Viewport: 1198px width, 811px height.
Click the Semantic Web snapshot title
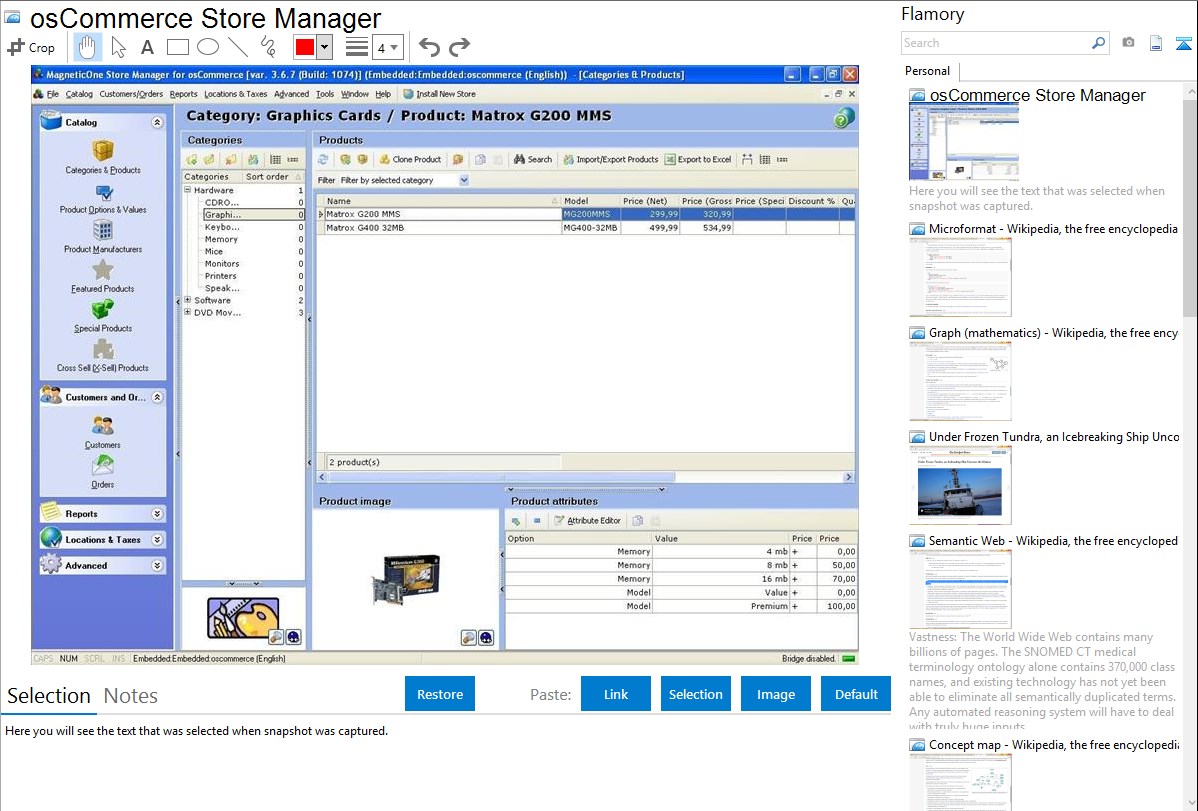(x=1053, y=541)
